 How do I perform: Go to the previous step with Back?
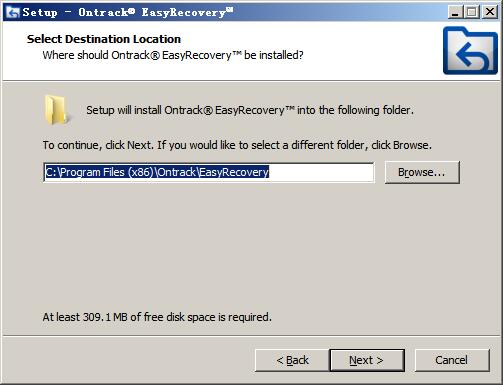[x=292, y=360]
